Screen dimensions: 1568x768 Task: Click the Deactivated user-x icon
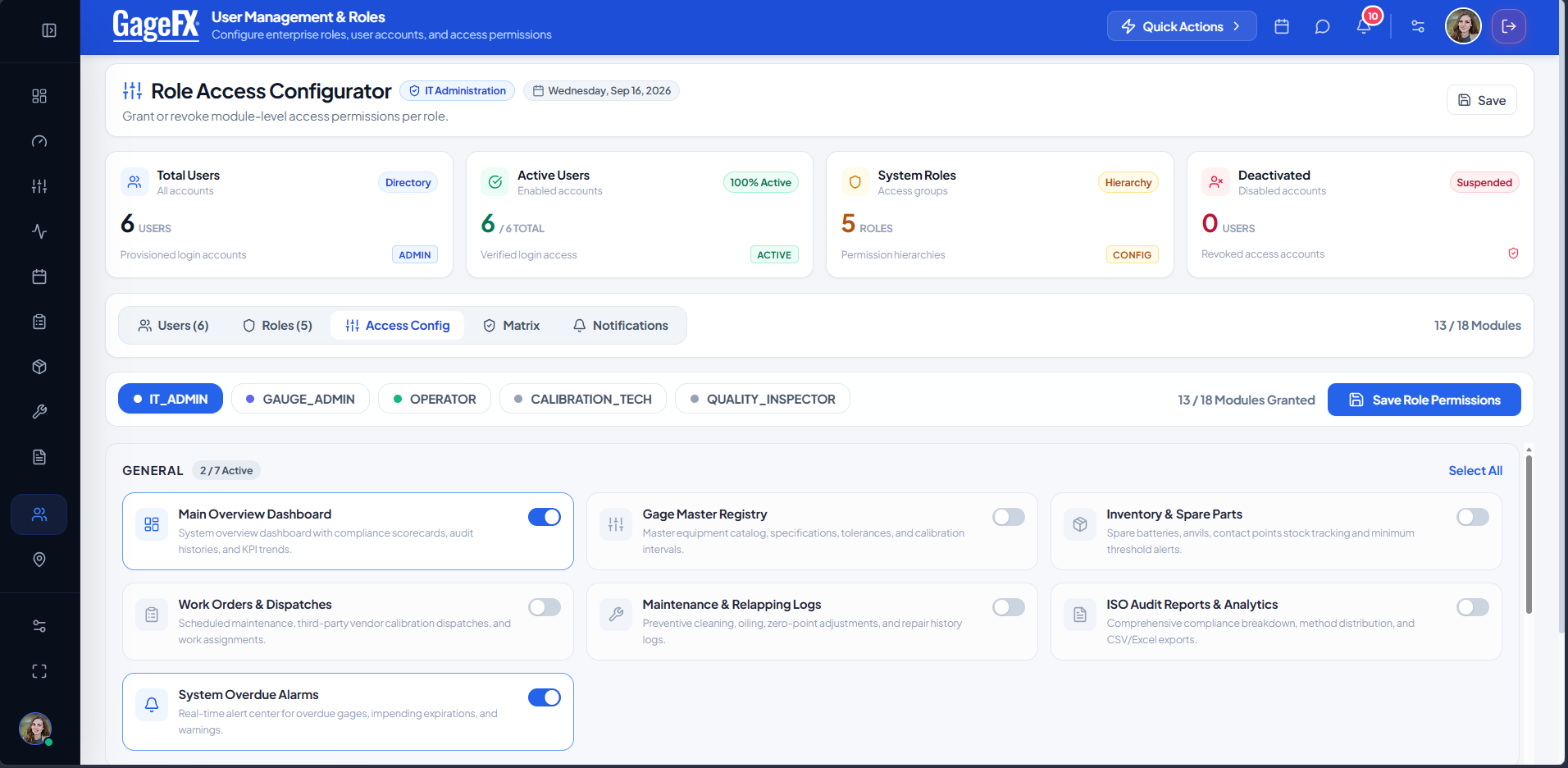tap(1216, 182)
